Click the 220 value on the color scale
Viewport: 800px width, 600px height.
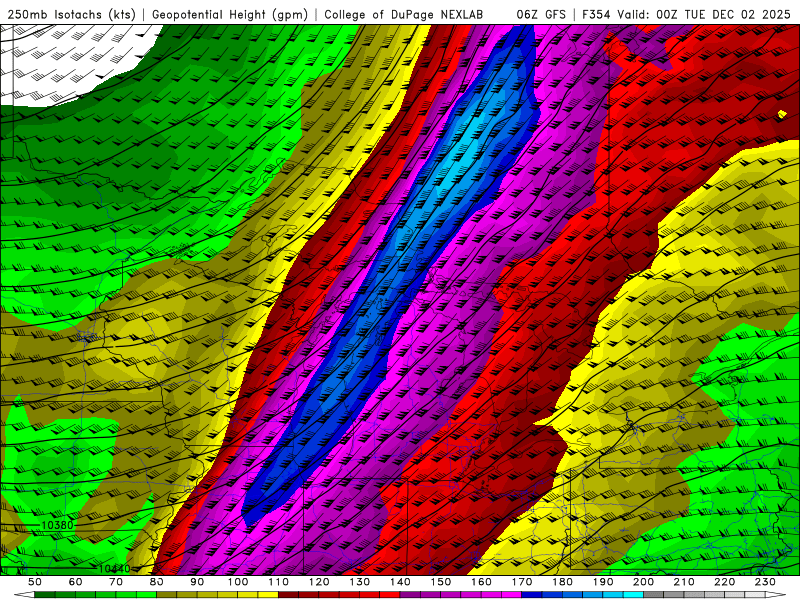point(725,582)
